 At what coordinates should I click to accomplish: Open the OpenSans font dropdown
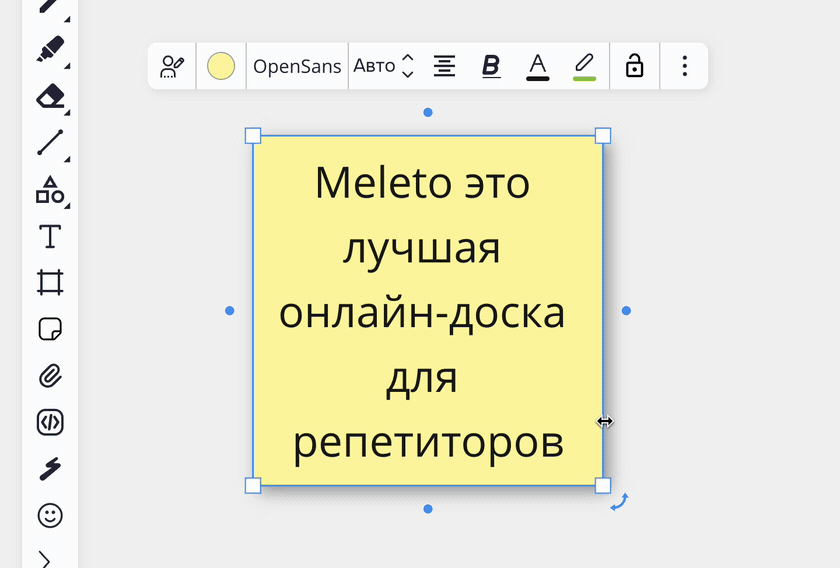(297, 66)
